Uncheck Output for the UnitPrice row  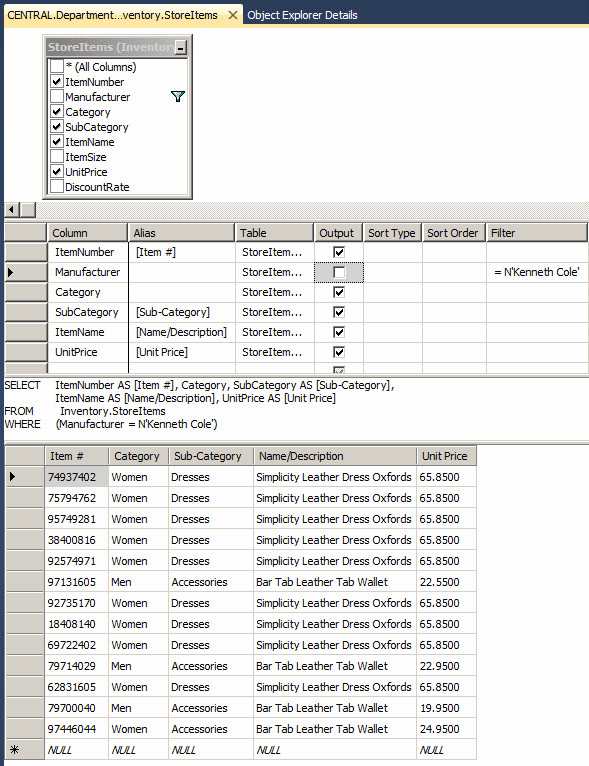(x=339, y=352)
